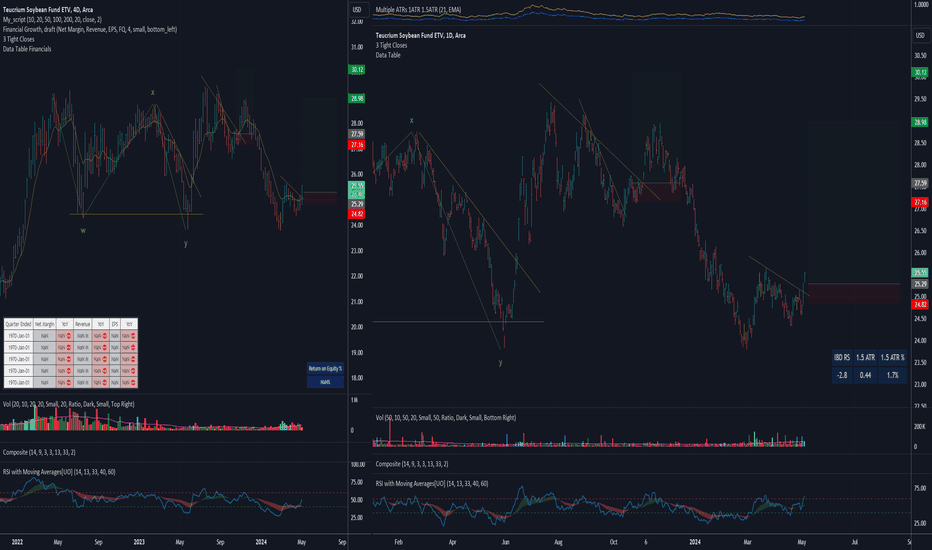The image size is (932, 550).
Task: Click the gray 25.29 price label, left scale
Action: pyautogui.click(x=357, y=204)
